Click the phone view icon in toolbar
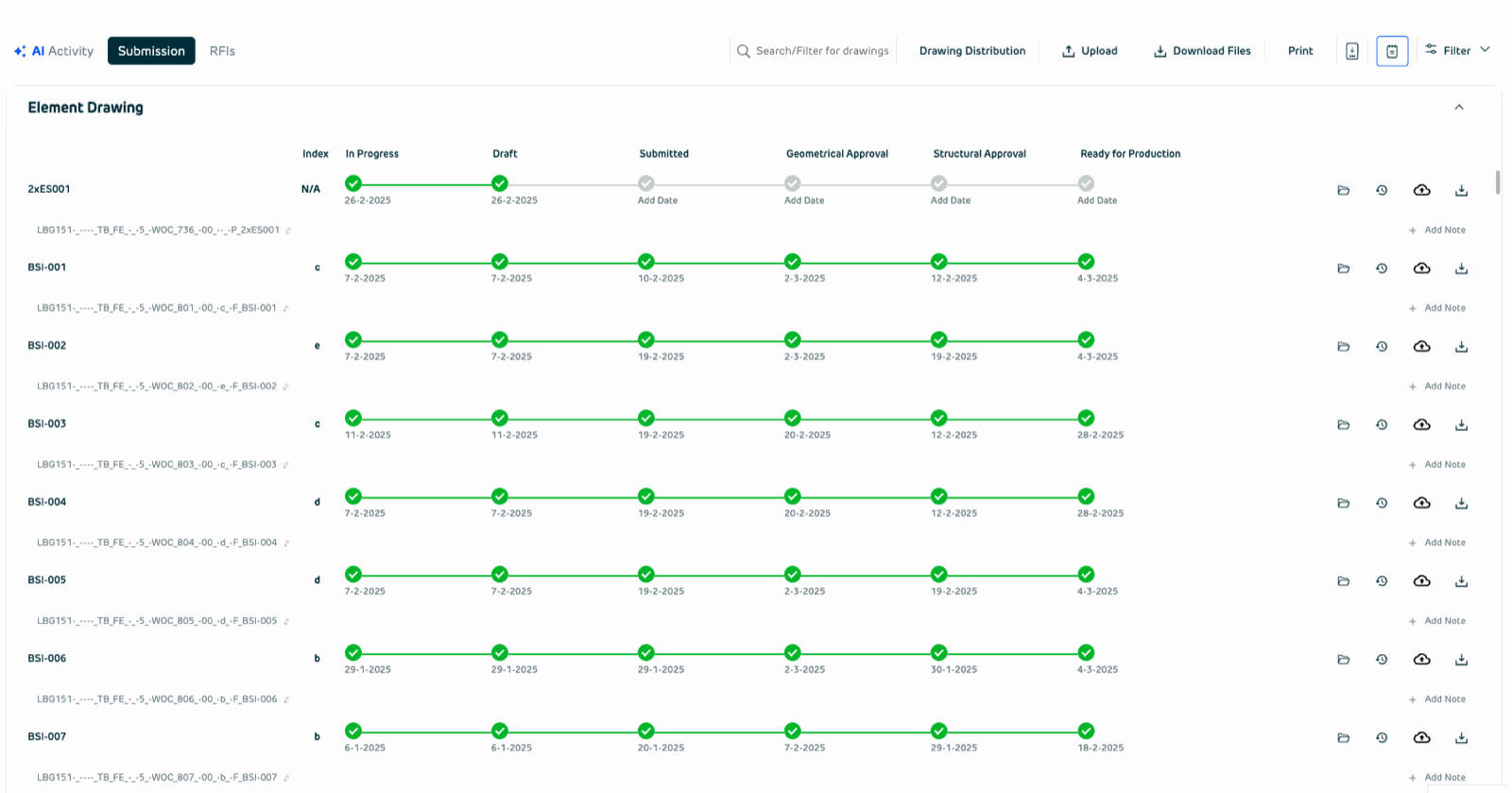1512x793 pixels. pos(1352,51)
